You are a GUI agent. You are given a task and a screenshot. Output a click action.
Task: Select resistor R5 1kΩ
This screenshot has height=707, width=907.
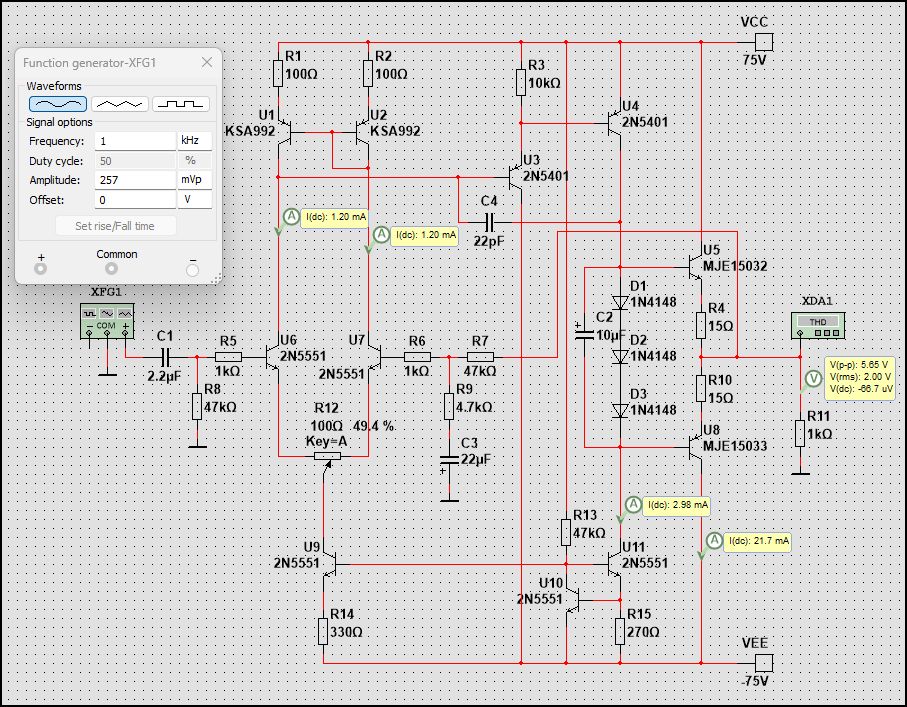pos(228,357)
